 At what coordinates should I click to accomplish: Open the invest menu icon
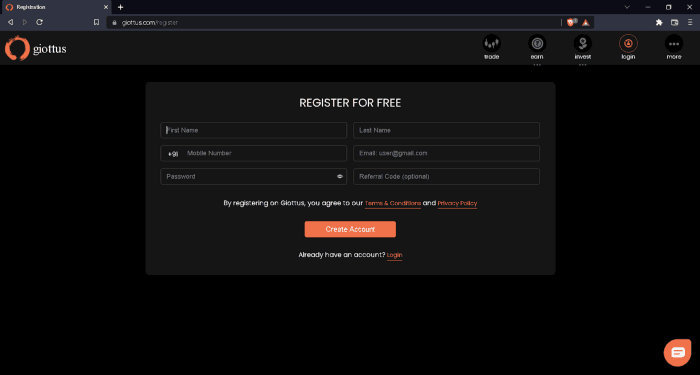point(583,43)
